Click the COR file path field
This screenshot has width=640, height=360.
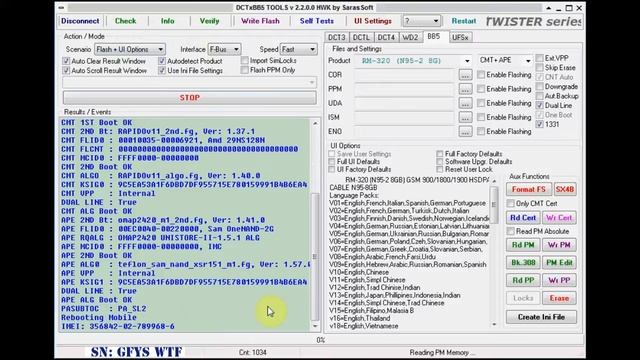pyautogui.click(x=404, y=75)
